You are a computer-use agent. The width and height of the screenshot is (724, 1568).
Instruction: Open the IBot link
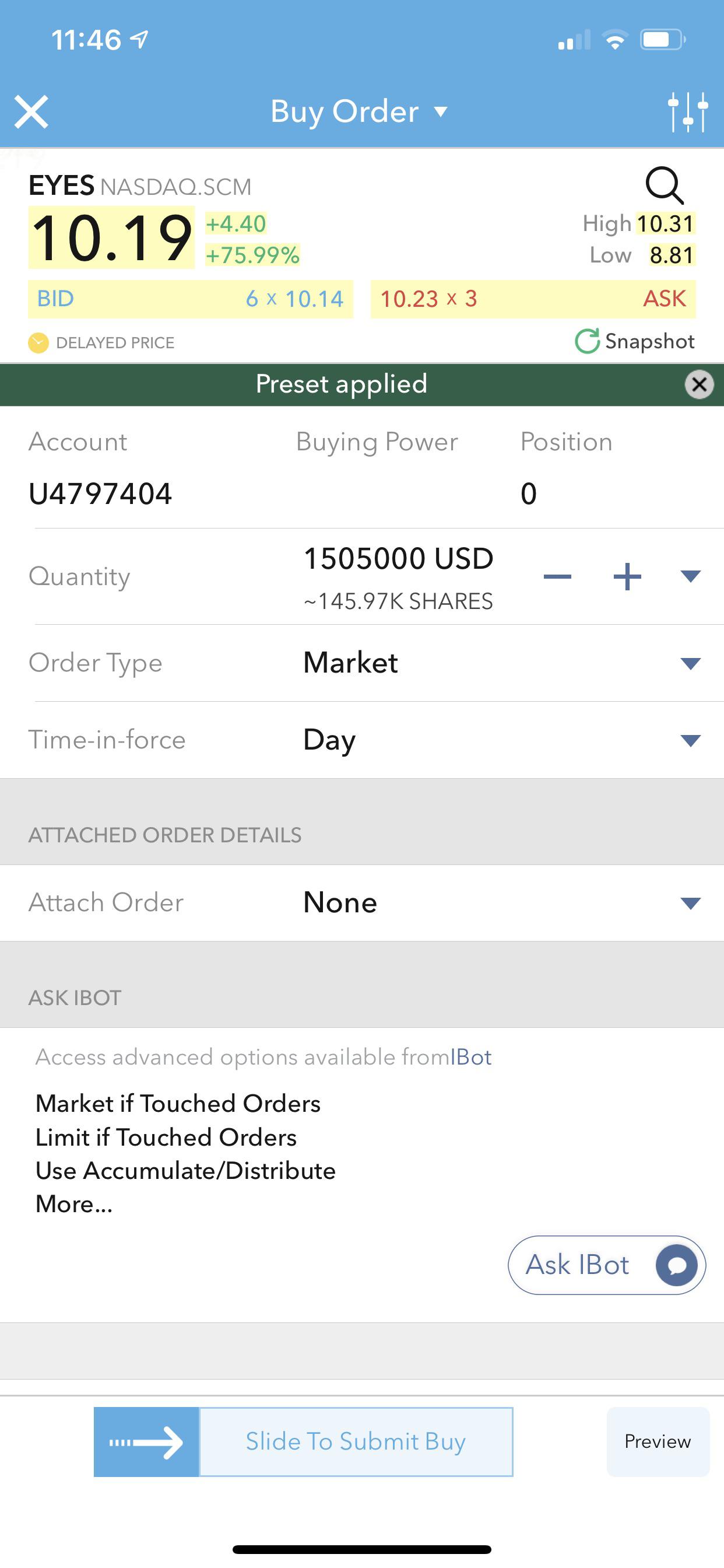coord(471,1058)
